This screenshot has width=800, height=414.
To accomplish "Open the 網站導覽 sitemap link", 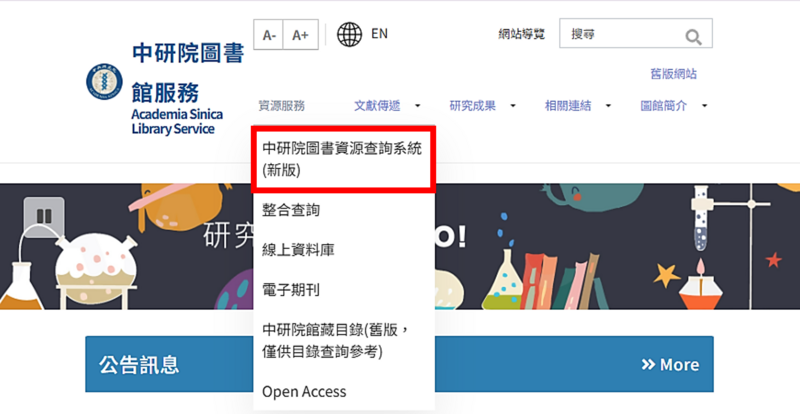I will point(521,34).
